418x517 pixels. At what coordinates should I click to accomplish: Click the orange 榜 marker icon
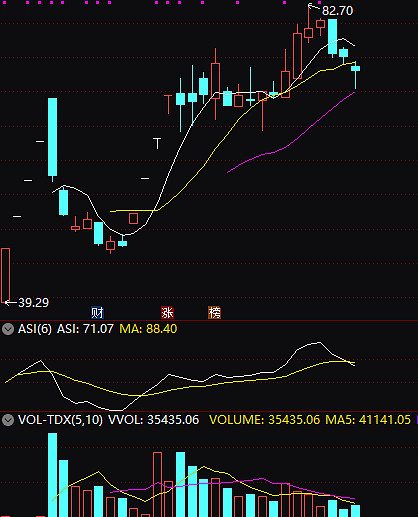click(x=214, y=313)
